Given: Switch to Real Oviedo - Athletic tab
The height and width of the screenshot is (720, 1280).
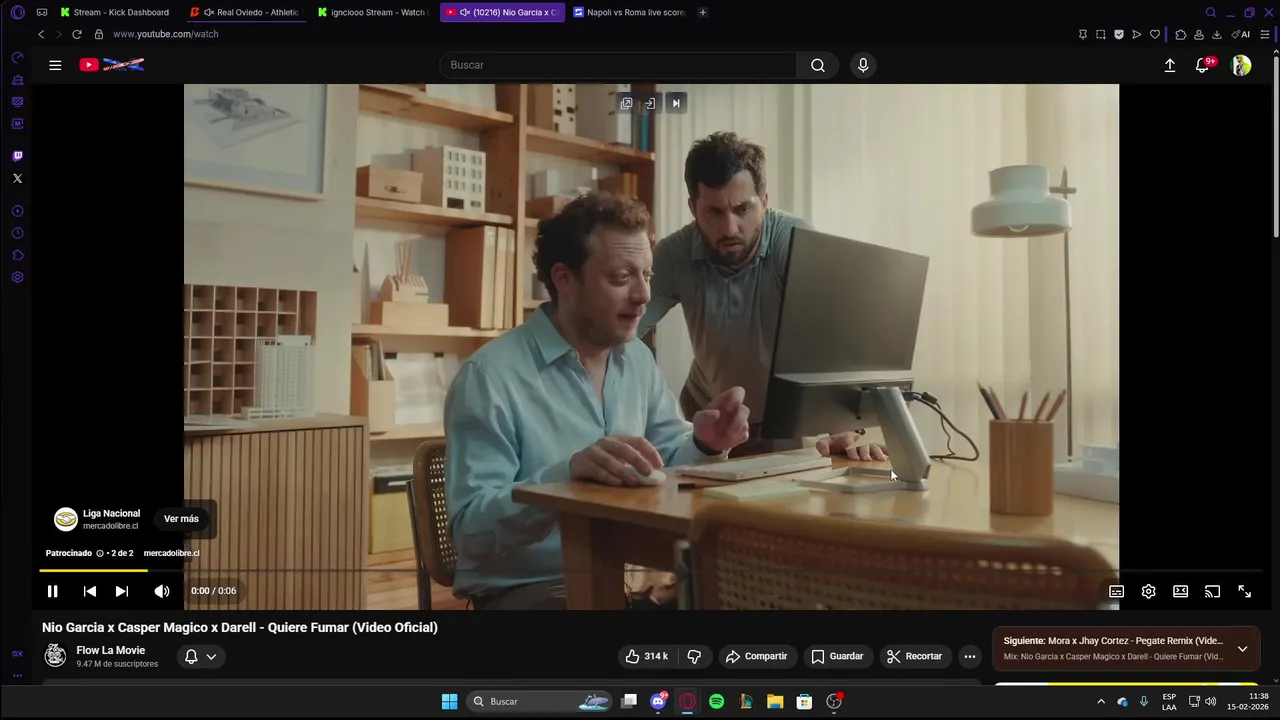Looking at the screenshot, I should 245,12.
